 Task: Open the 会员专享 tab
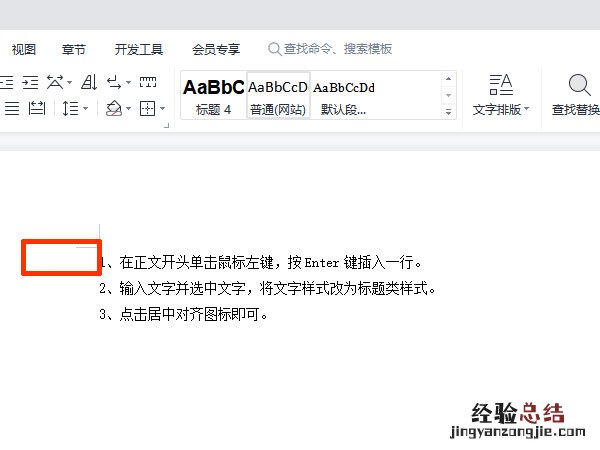[215, 49]
